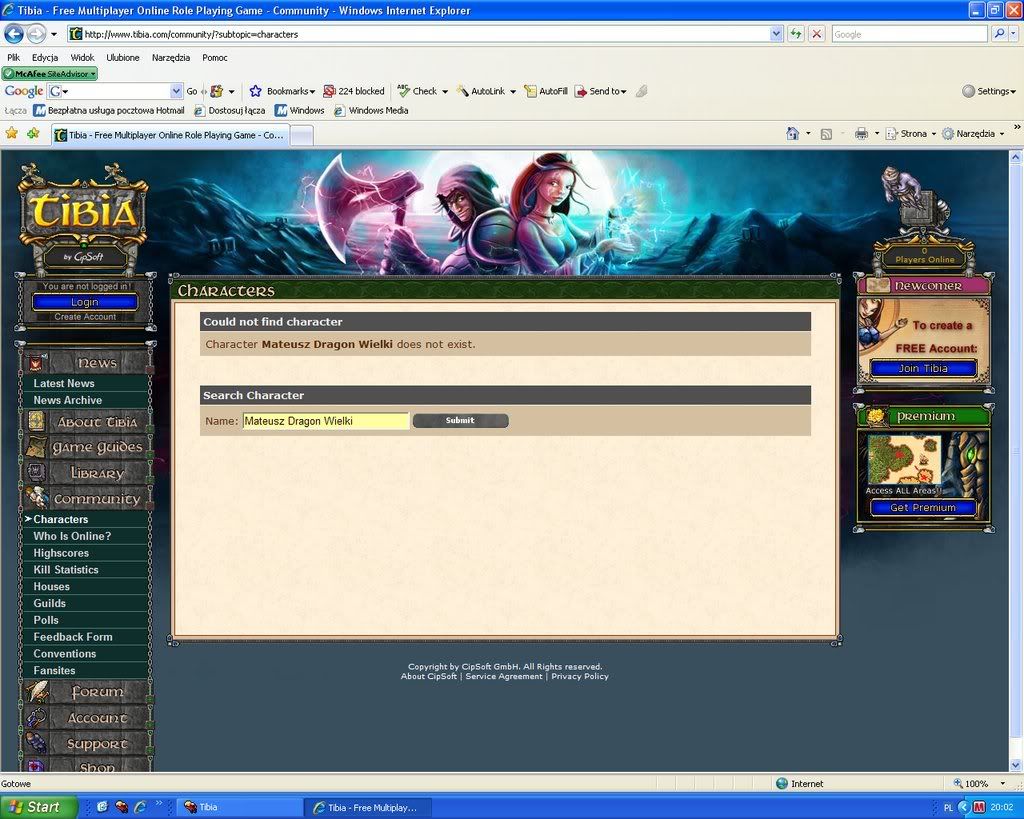Open the Plik menu
The height and width of the screenshot is (819, 1024).
(x=14, y=57)
